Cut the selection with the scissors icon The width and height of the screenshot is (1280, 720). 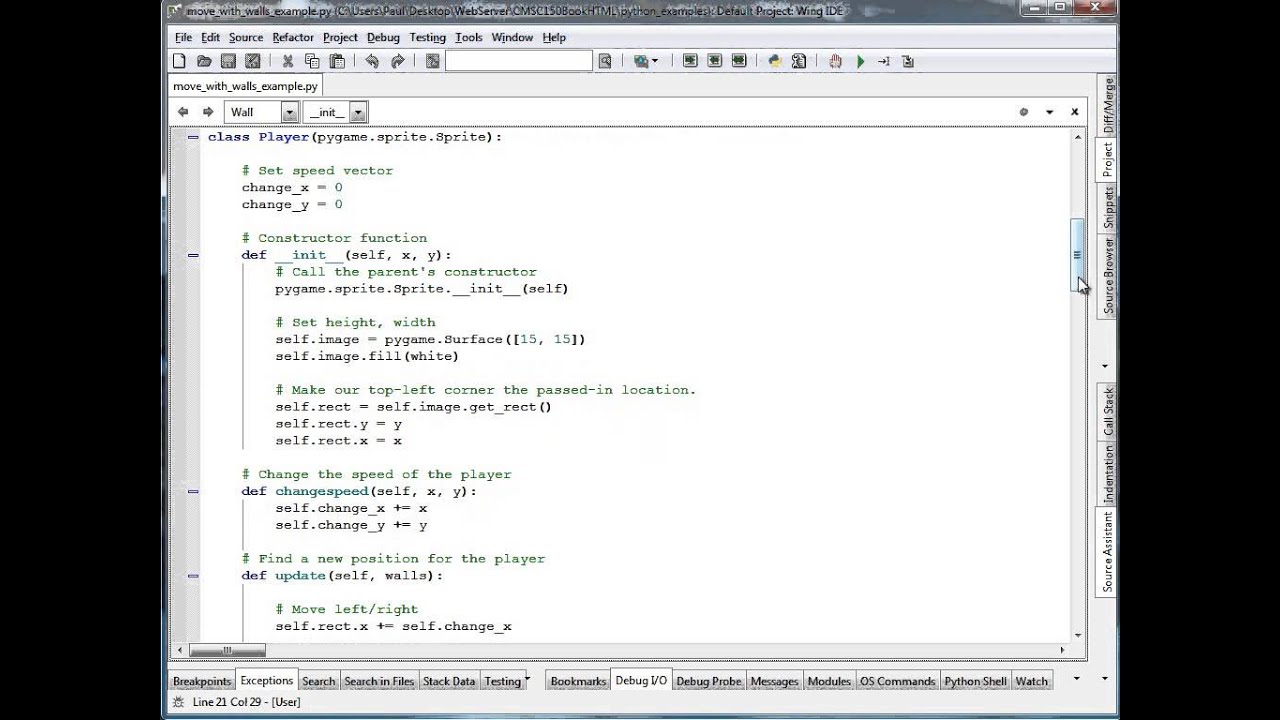(288, 61)
